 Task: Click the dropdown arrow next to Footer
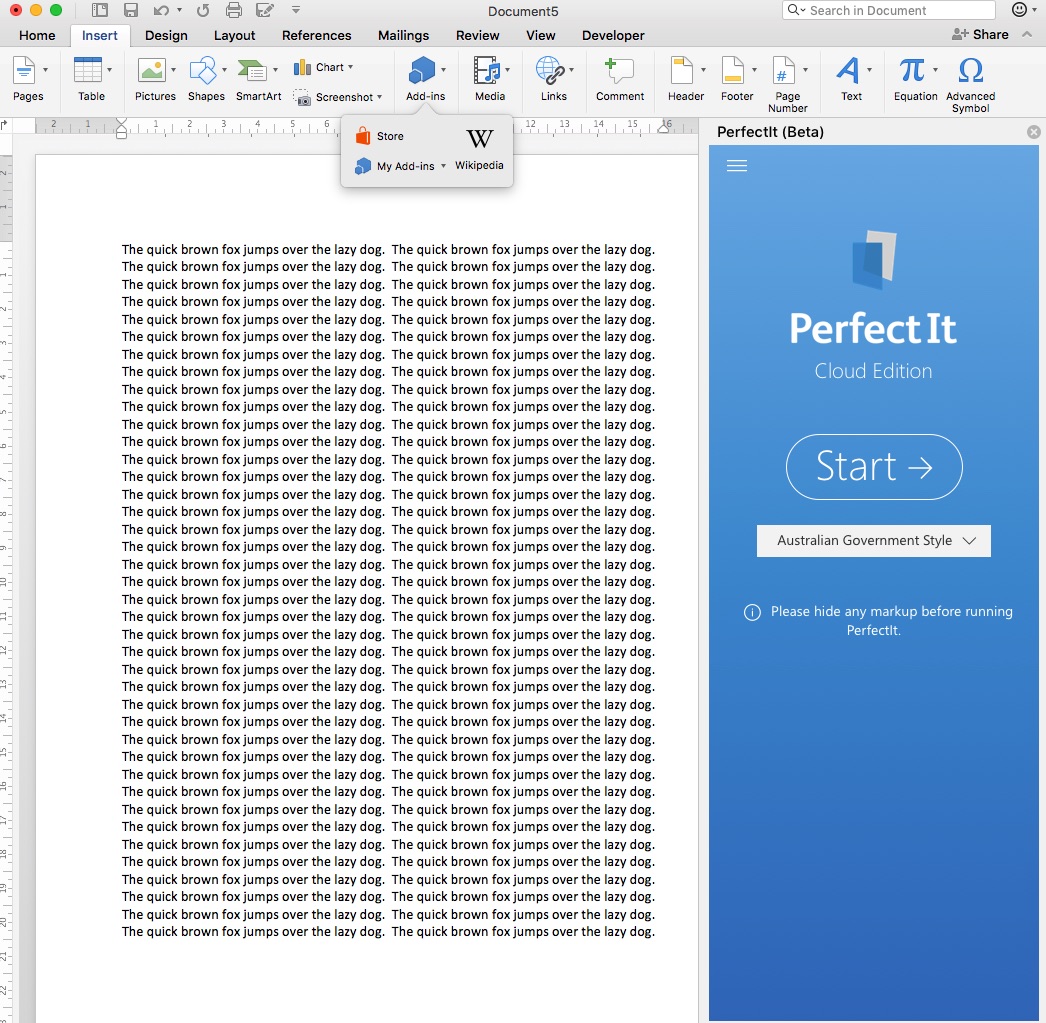coord(754,69)
